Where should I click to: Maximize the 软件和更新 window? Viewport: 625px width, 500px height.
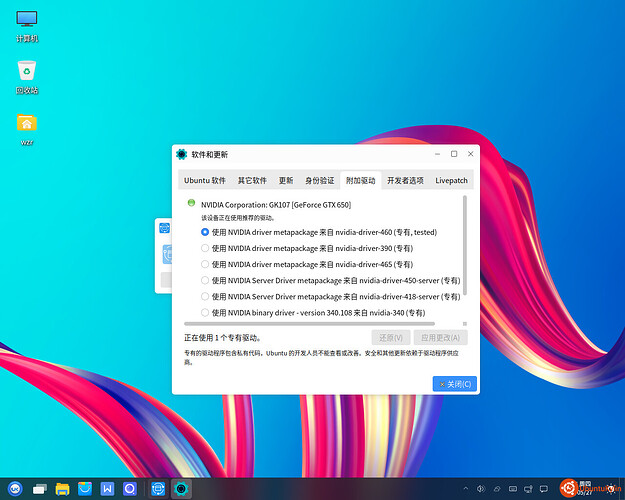pyautogui.click(x=454, y=154)
